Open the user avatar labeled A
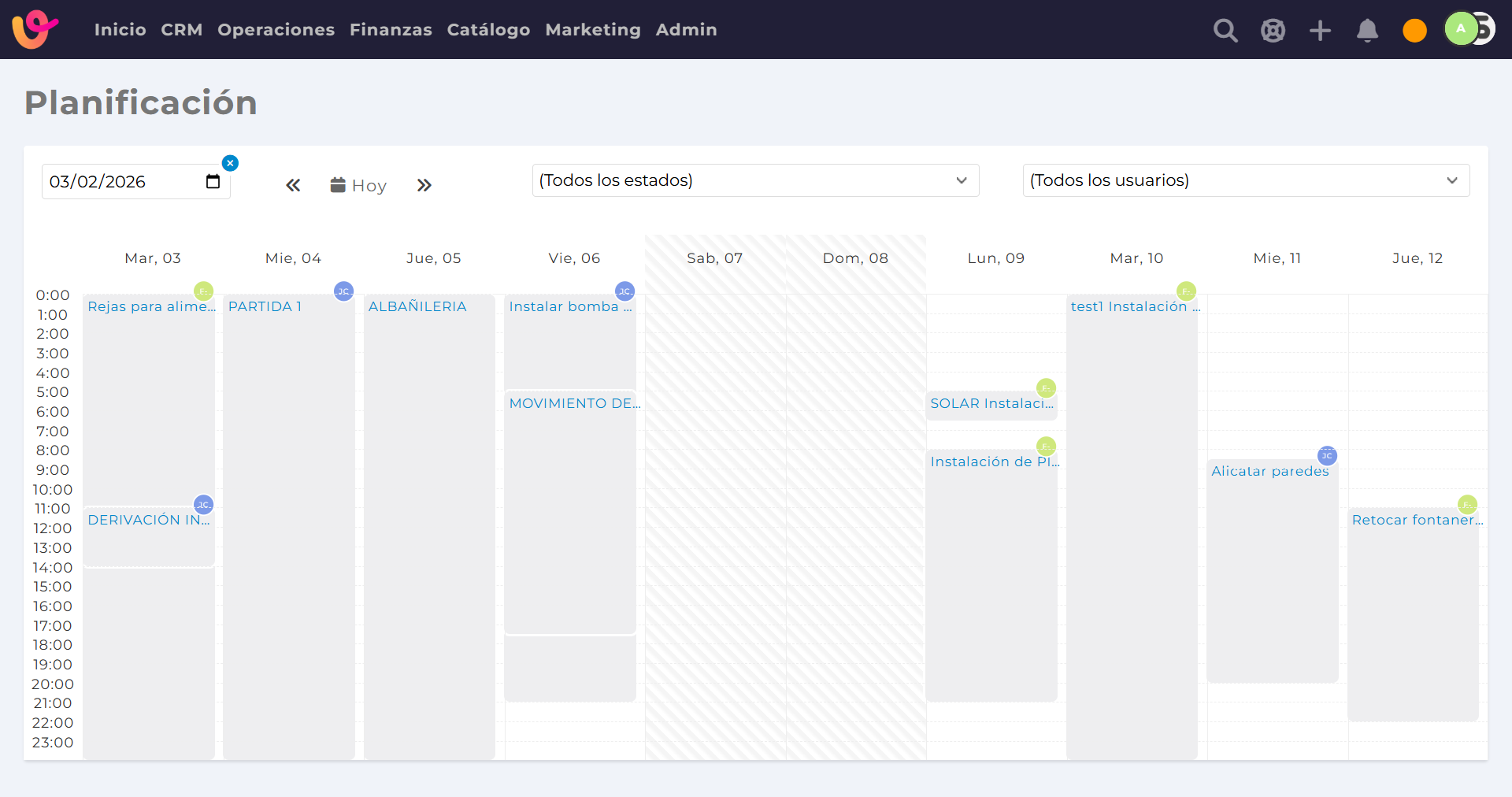Viewport: 1512px width, 797px height. pyautogui.click(x=1461, y=29)
